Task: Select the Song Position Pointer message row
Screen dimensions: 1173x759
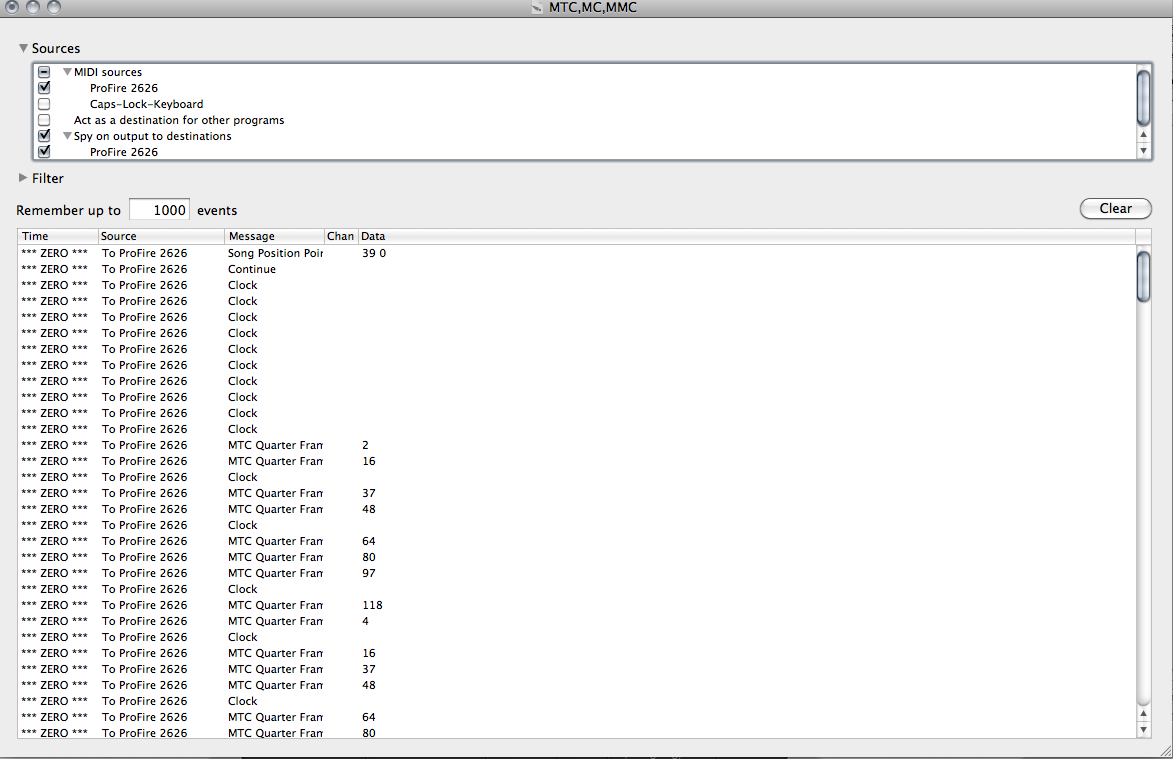Action: [576, 253]
